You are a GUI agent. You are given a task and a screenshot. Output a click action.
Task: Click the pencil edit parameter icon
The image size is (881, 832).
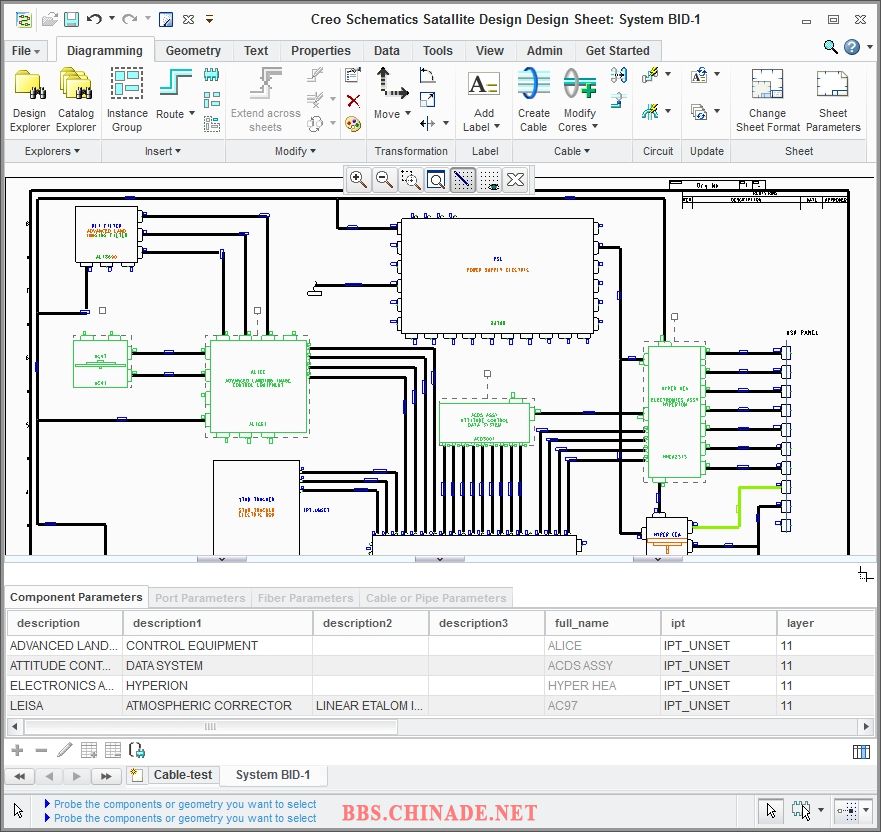point(65,750)
